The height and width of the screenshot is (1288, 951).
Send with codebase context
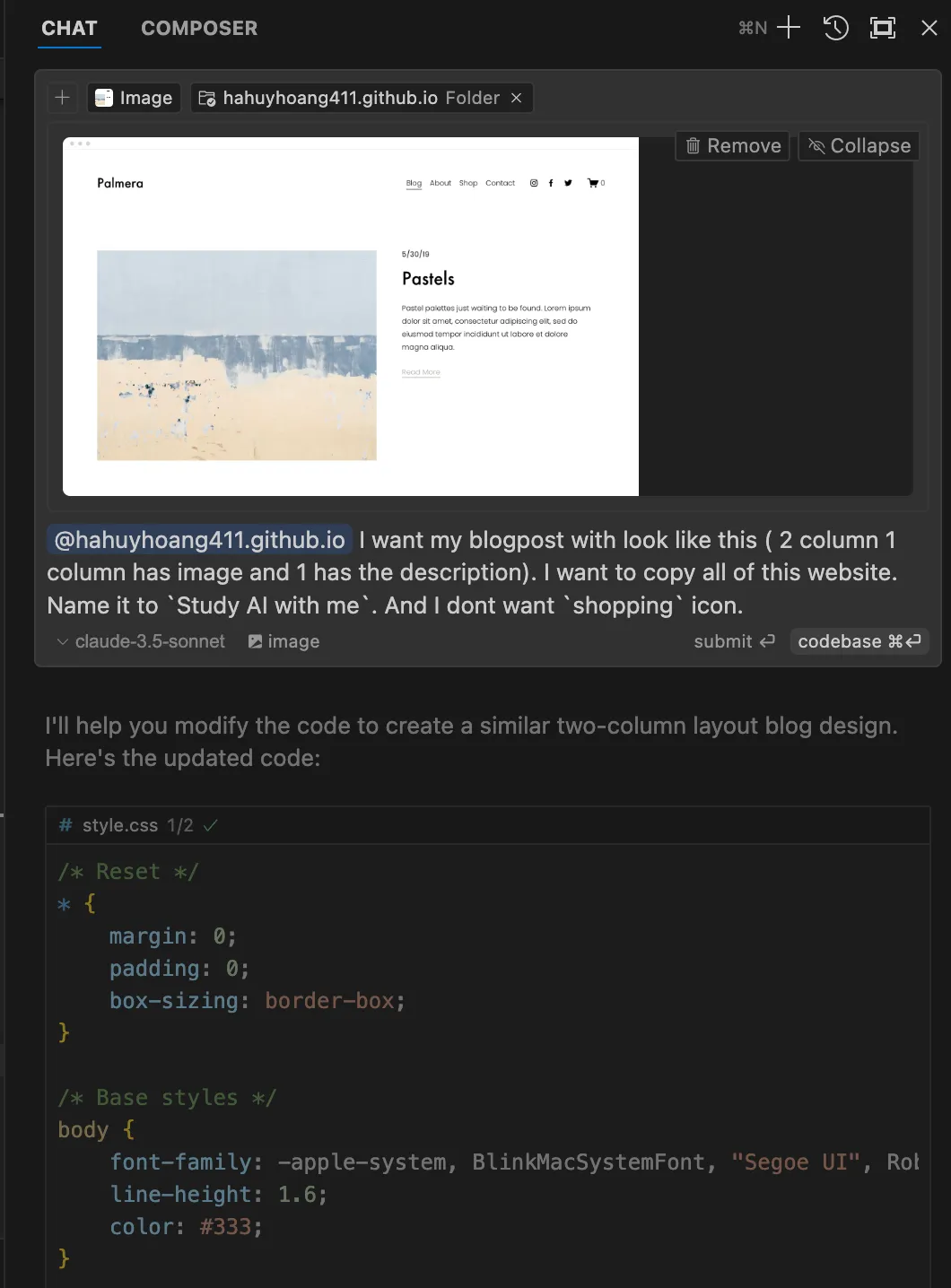point(859,641)
